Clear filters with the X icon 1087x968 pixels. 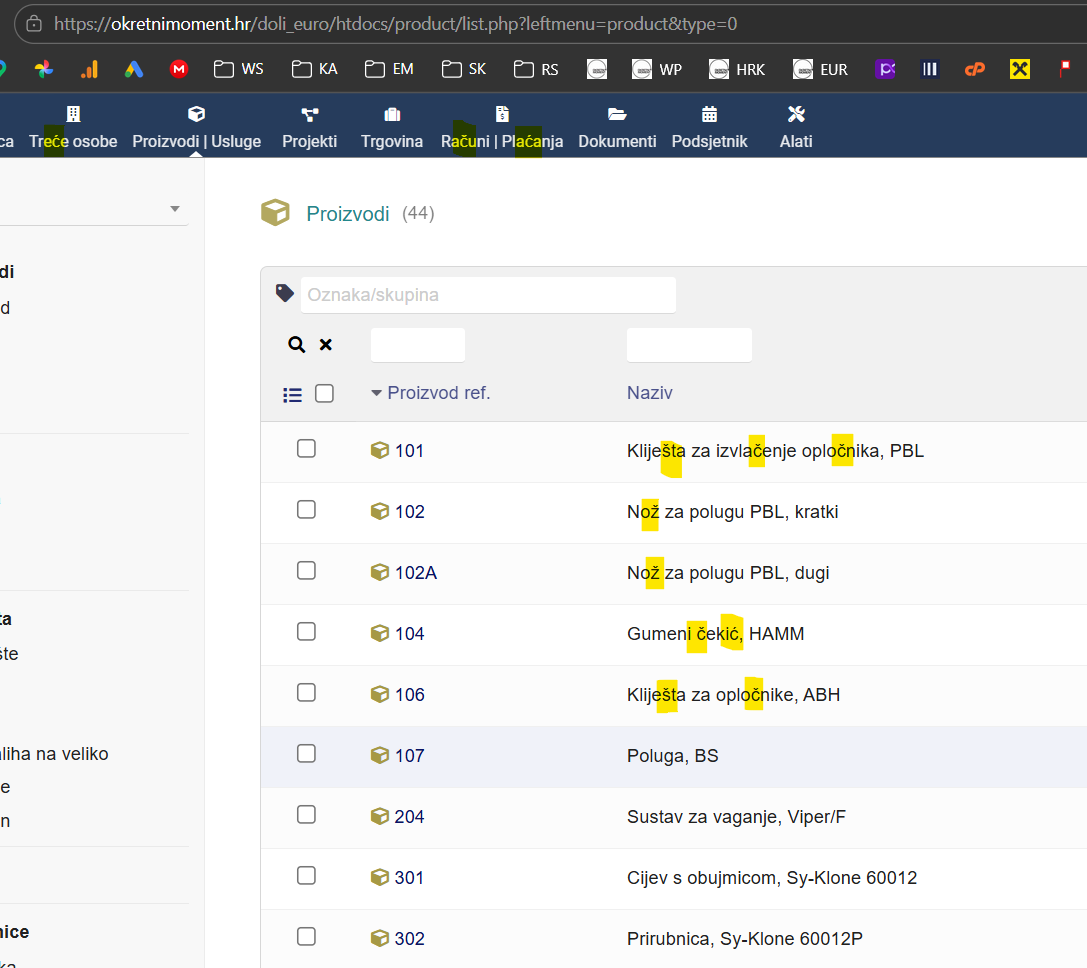click(325, 345)
